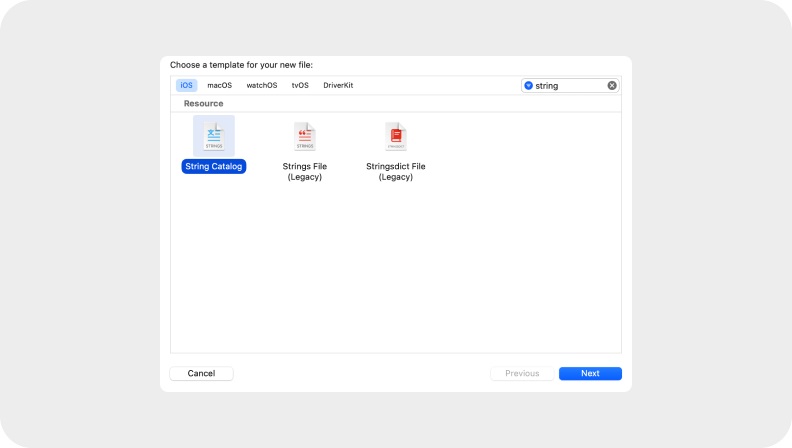Switch to the tvOS platform tab
Screen dimensions: 792x448
300,86
